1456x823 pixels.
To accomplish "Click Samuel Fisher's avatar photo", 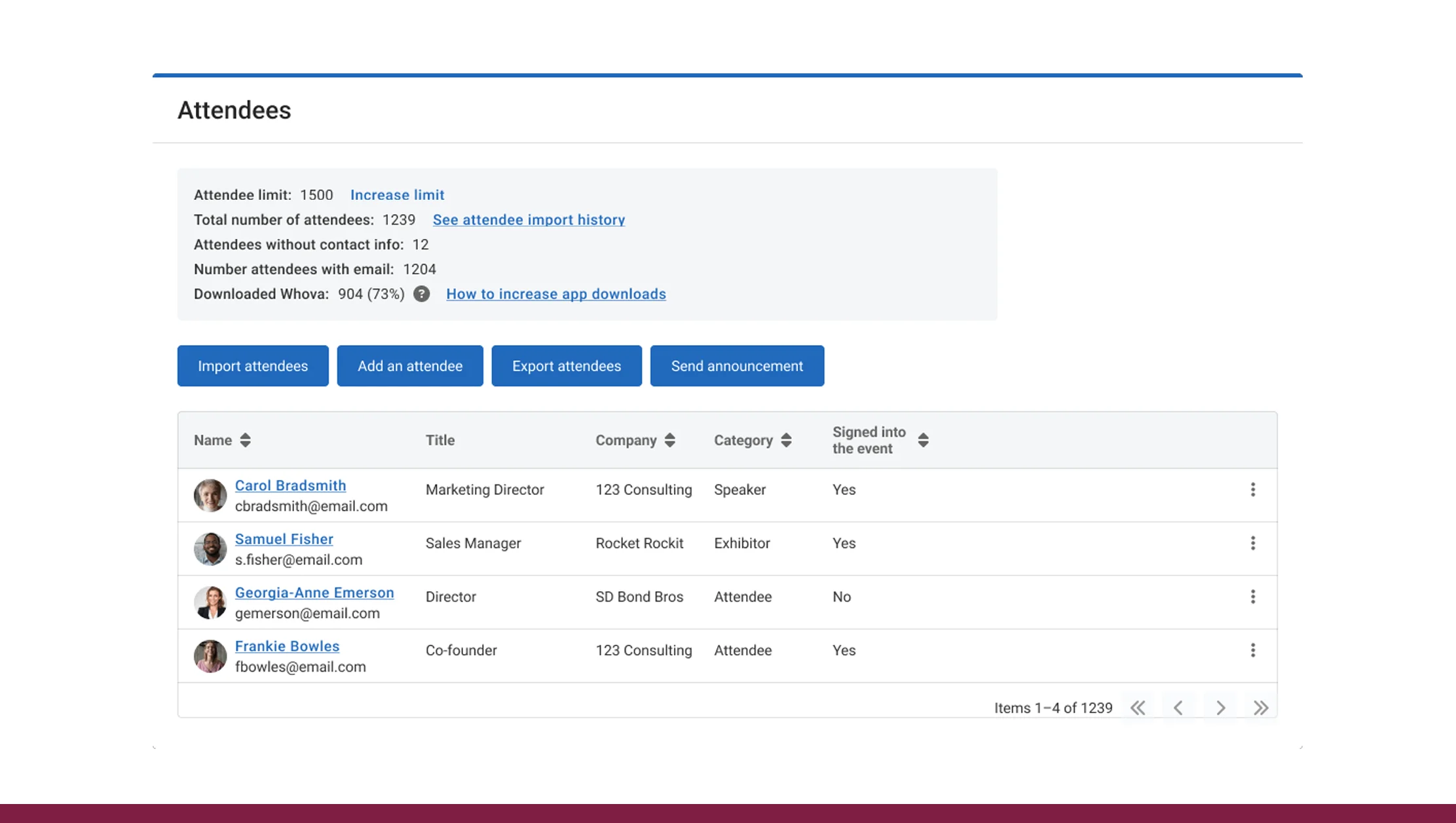I will 210,549.
